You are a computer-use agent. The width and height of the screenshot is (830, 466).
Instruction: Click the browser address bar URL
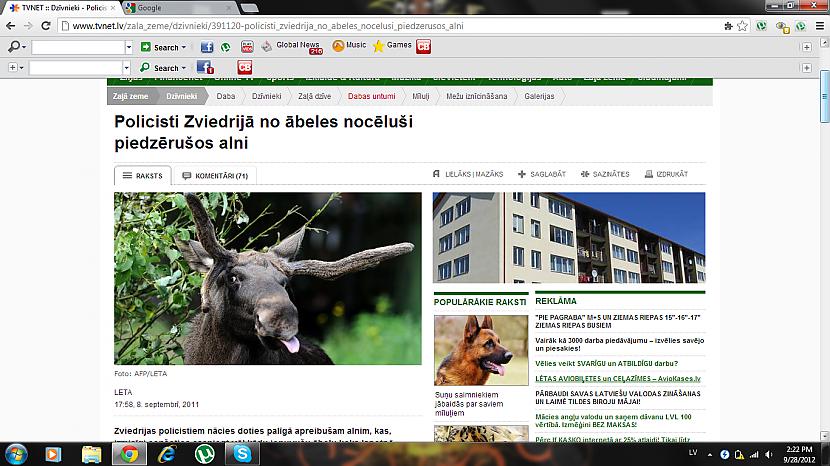(268, 25)
